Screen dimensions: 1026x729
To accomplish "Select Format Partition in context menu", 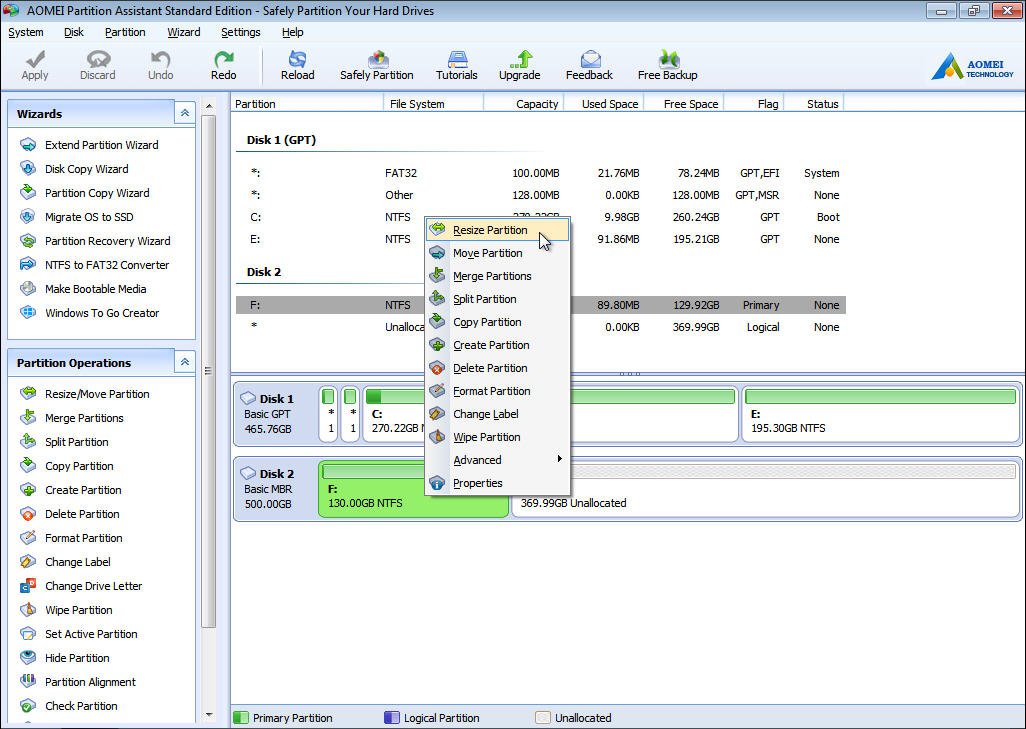I will point(491,391).
